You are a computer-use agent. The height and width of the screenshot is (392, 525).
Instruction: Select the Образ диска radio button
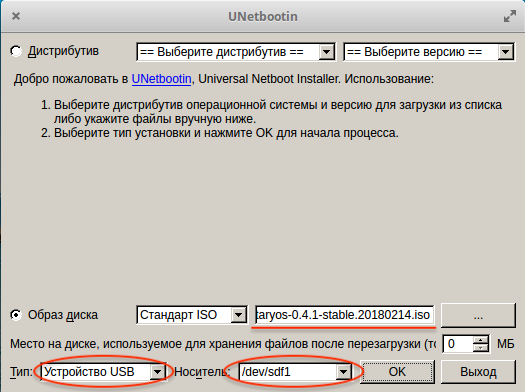tap(16, 315)
